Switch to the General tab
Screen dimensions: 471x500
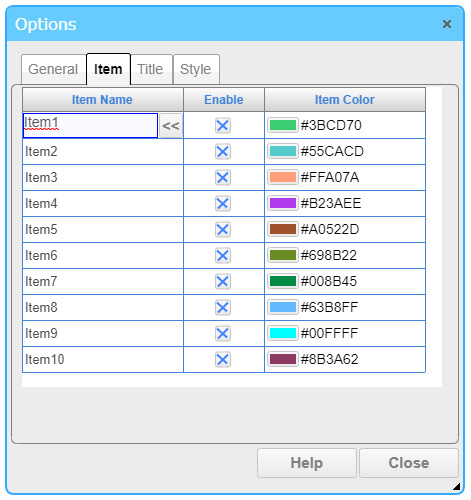(53, 69)
